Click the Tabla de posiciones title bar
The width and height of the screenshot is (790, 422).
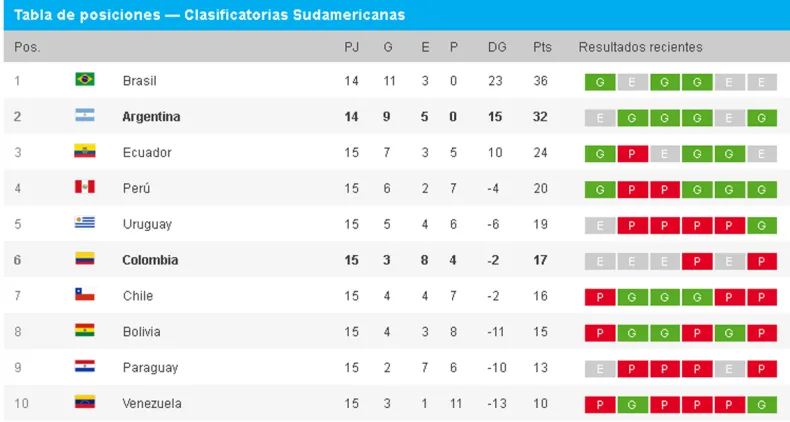click(x=397, y=15)
